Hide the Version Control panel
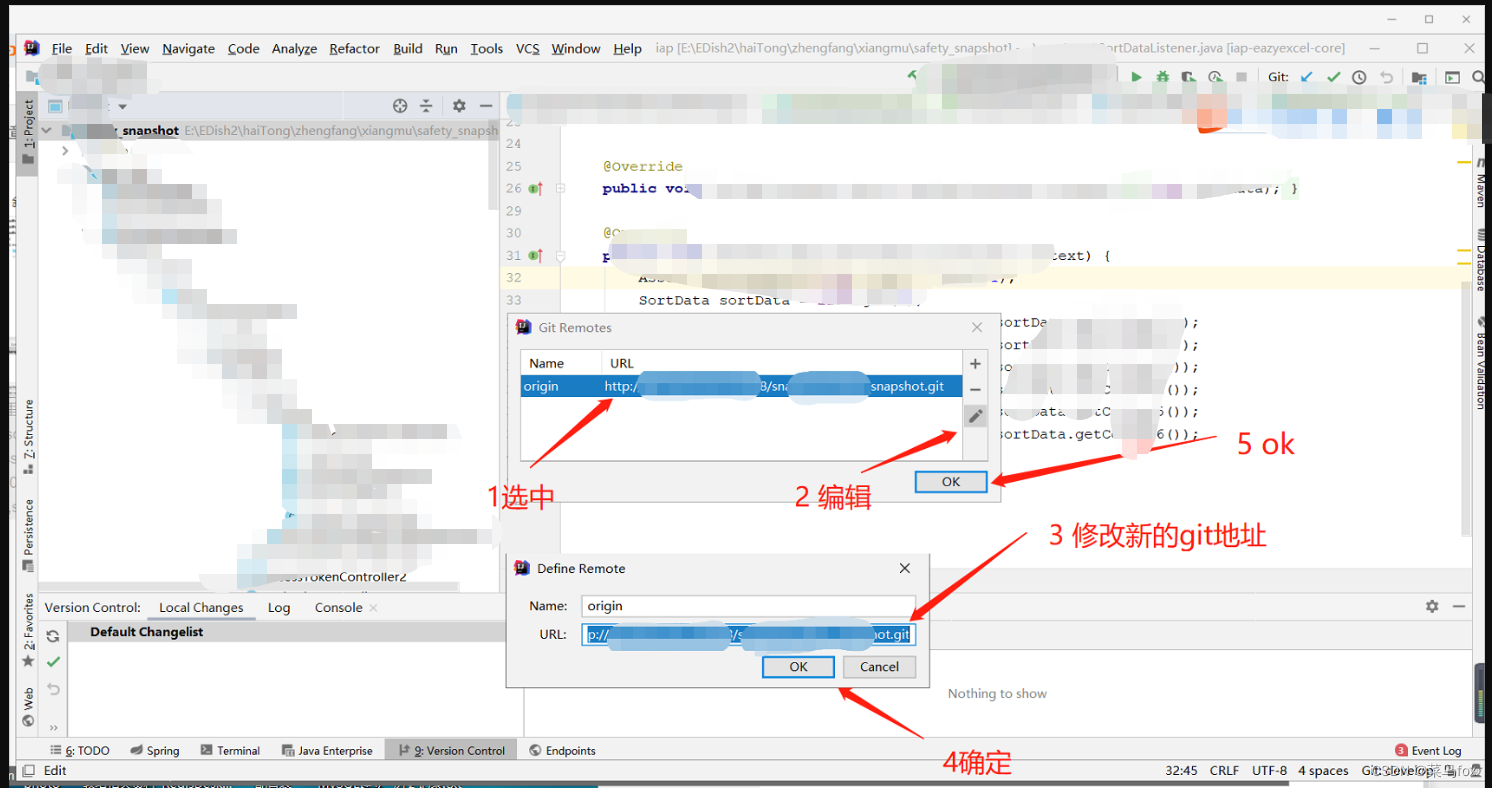This screenshot has width=1492, height=788. (x=1460, y=606)
